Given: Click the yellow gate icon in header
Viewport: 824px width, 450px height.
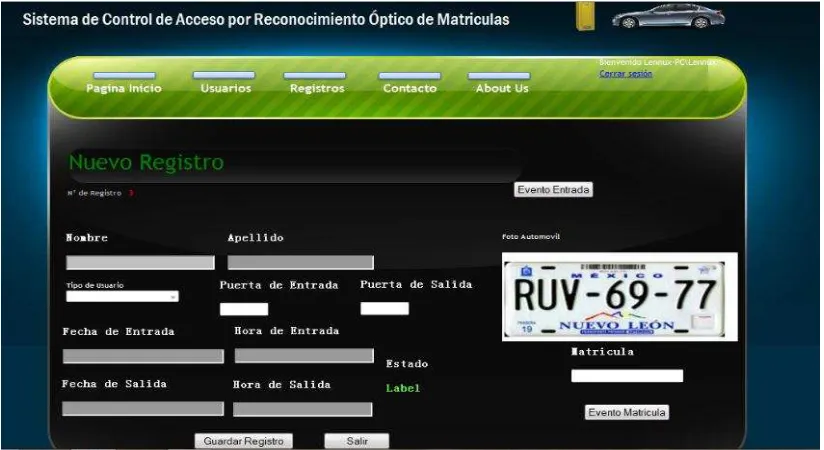Looking at the screenshot, I should [585, 16].
